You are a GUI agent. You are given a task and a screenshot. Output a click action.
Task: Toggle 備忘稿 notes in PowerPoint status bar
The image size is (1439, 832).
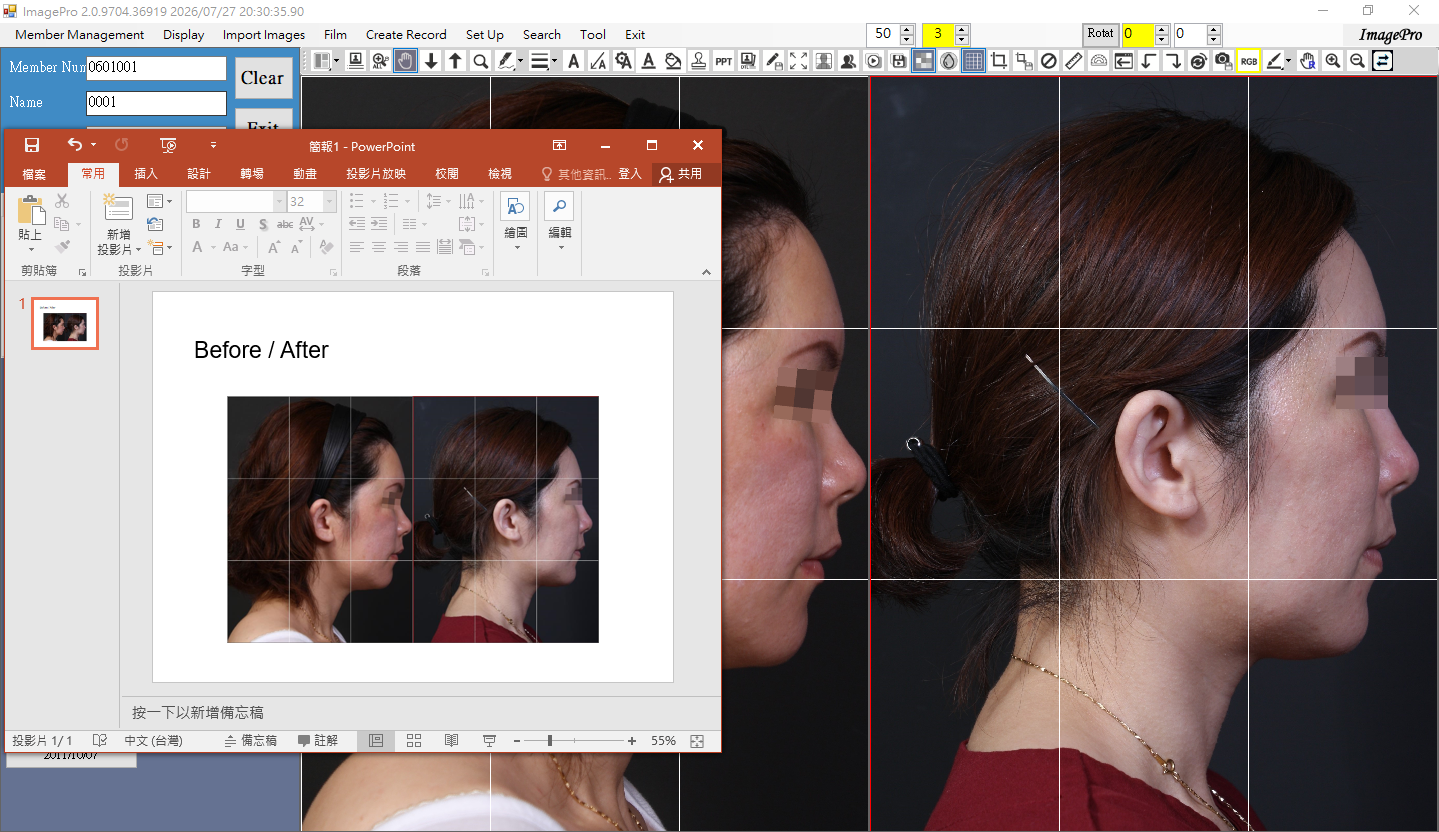coord(251,741)
